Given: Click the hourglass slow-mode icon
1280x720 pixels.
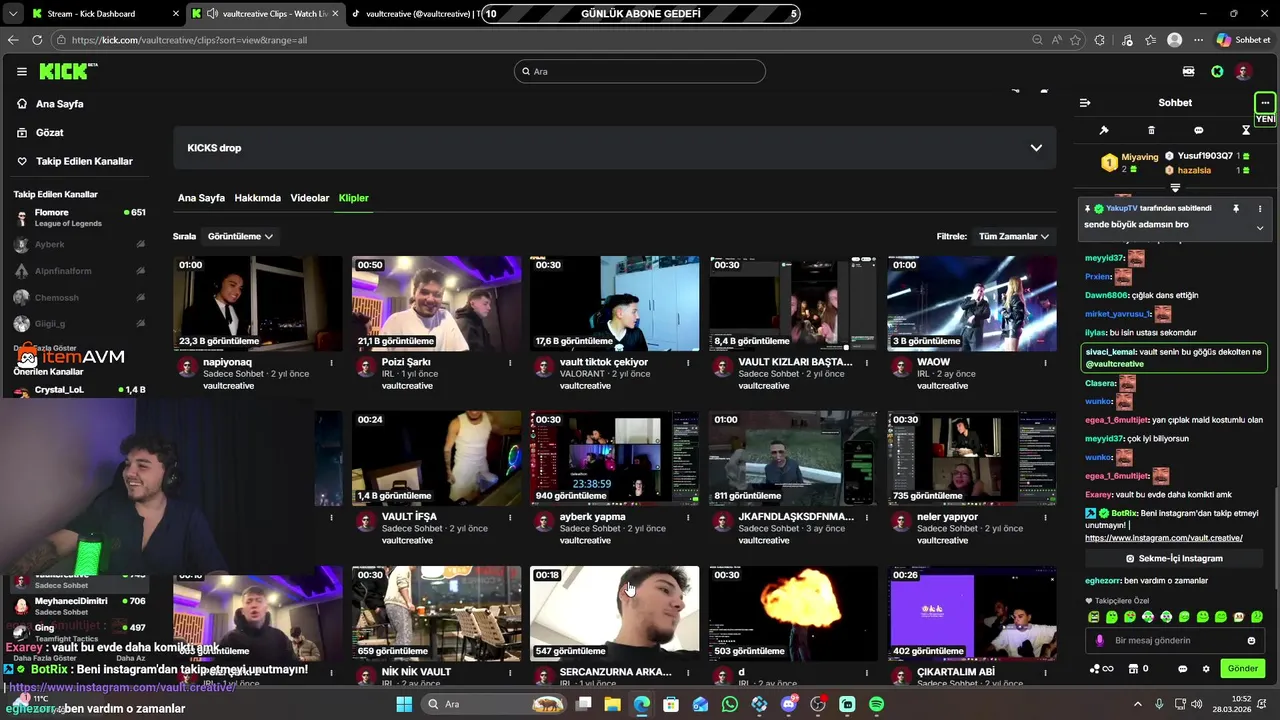Looking at the screenshot, I should [x=1246, y=130].
